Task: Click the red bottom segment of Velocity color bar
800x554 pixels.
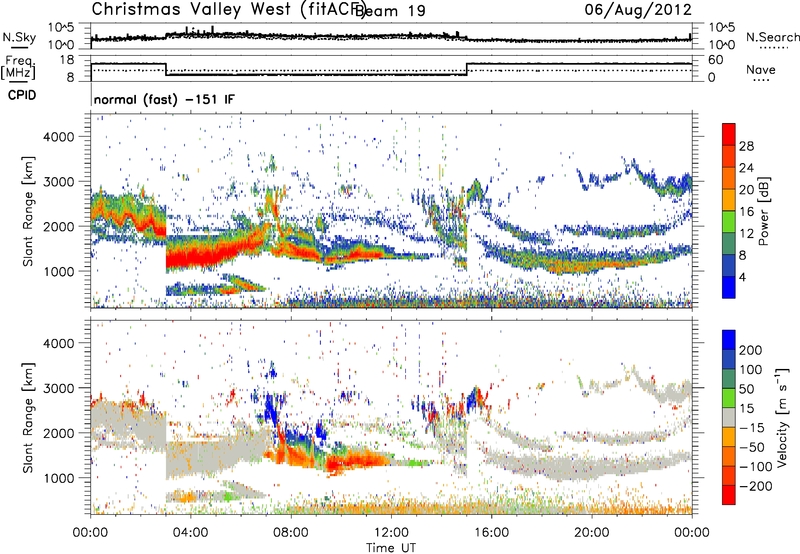Action: click(729, 495)
